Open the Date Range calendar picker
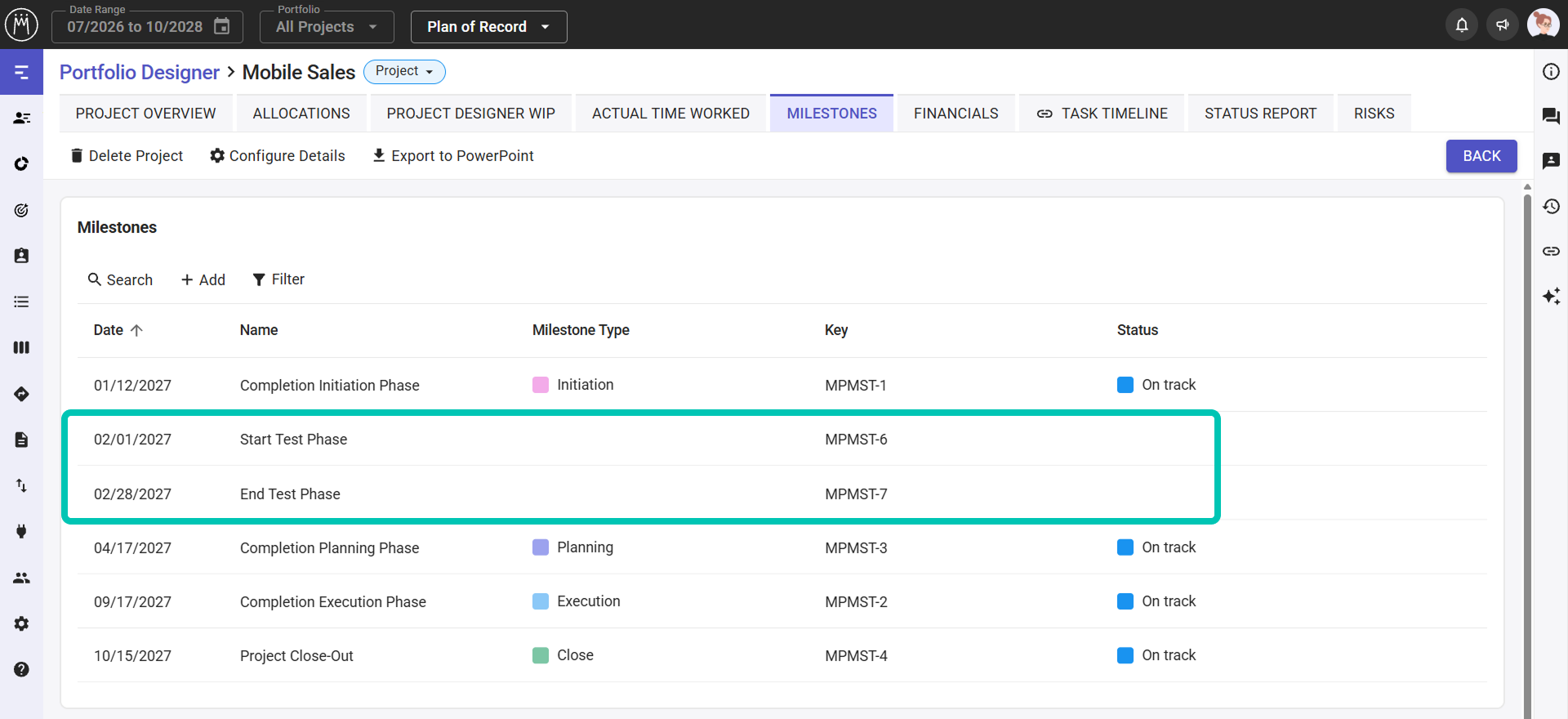Image resolution: width=1568 pixels, height=719 pixels. [x=221, y=26]
